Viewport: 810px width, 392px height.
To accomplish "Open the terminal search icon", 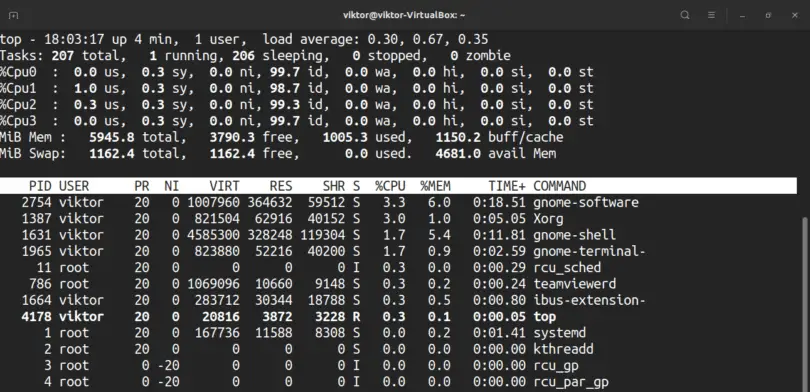I will (x=685, y=15).
